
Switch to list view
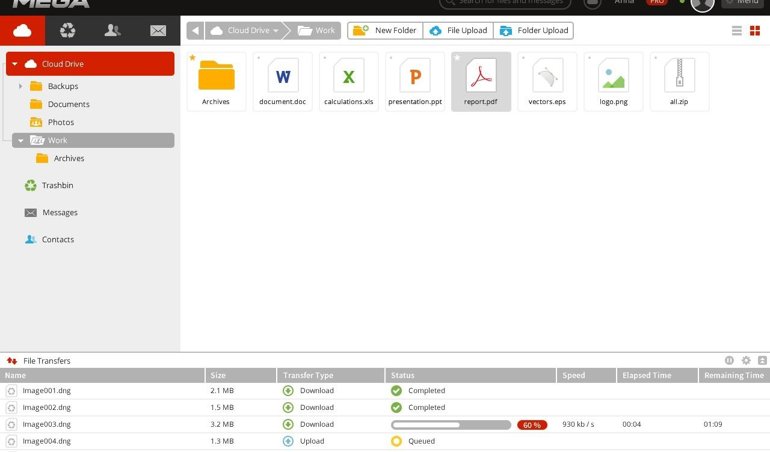[x=737, y=31]
